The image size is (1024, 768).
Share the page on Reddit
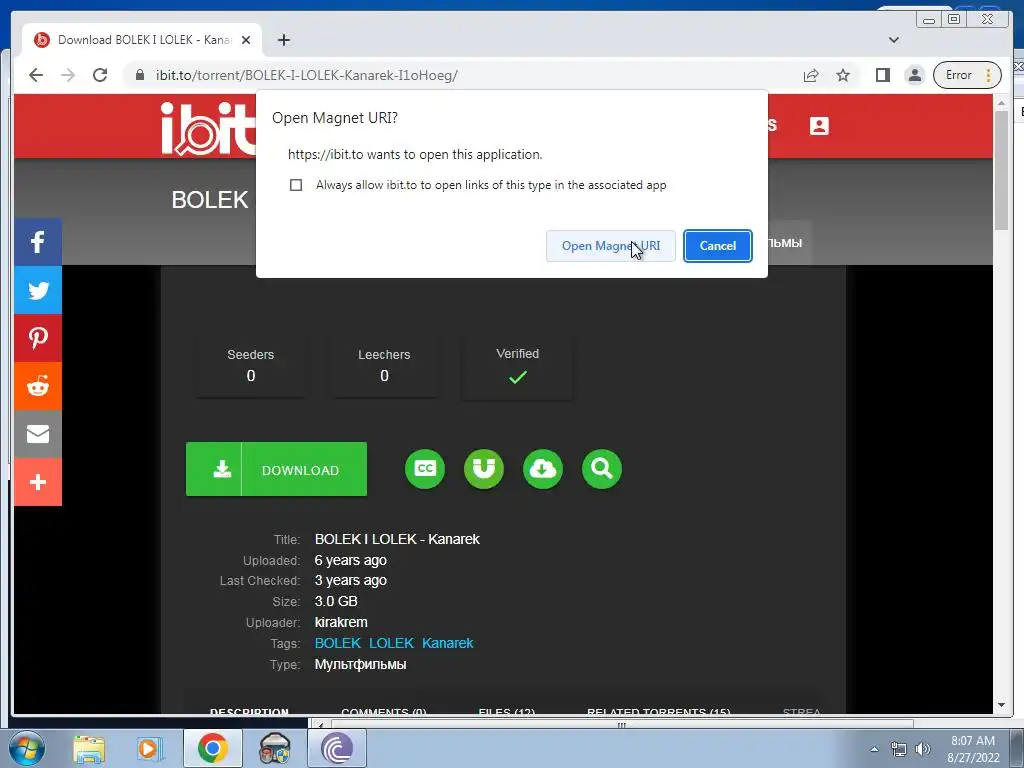click(38, 386)
